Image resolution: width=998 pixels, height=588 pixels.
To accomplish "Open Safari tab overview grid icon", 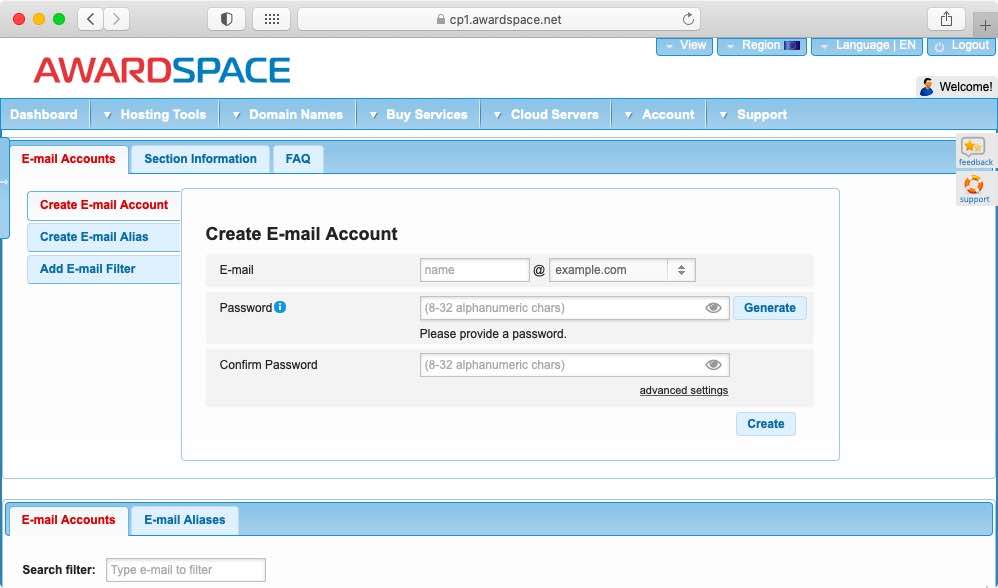I will pos(272,18).
